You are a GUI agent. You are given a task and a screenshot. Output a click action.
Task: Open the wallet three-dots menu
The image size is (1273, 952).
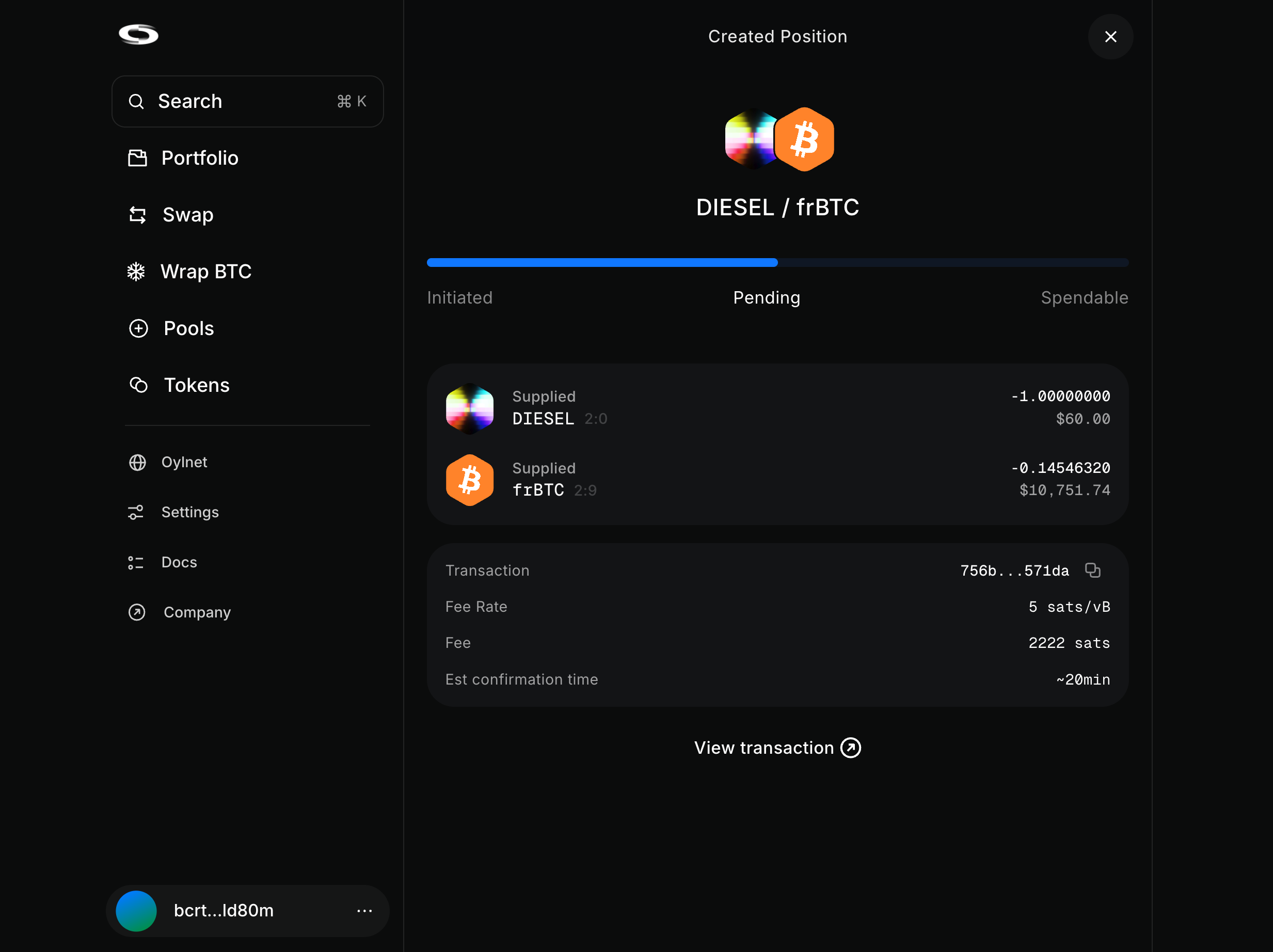point(364,911)
